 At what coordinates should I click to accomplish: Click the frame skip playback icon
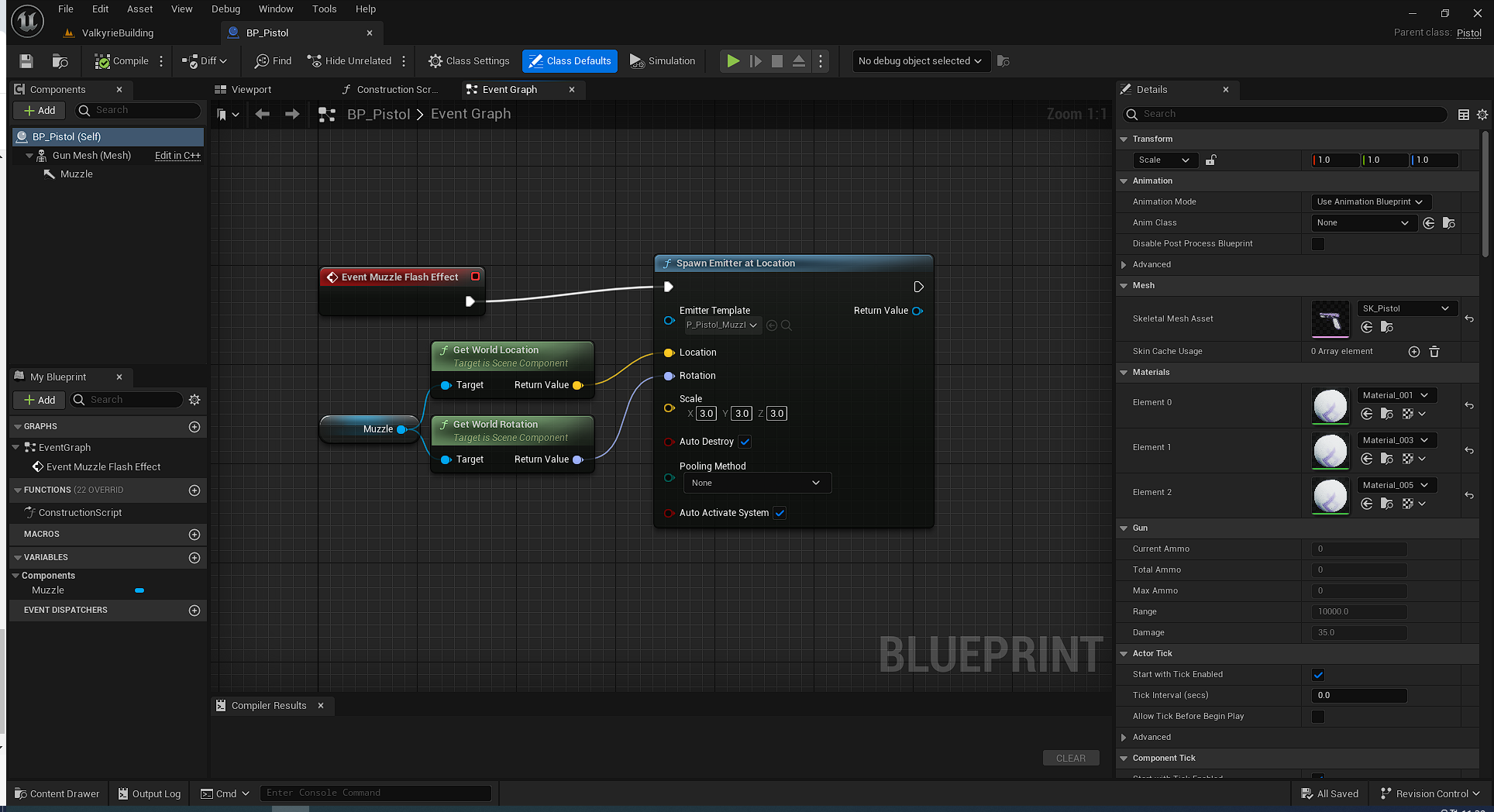756,61
